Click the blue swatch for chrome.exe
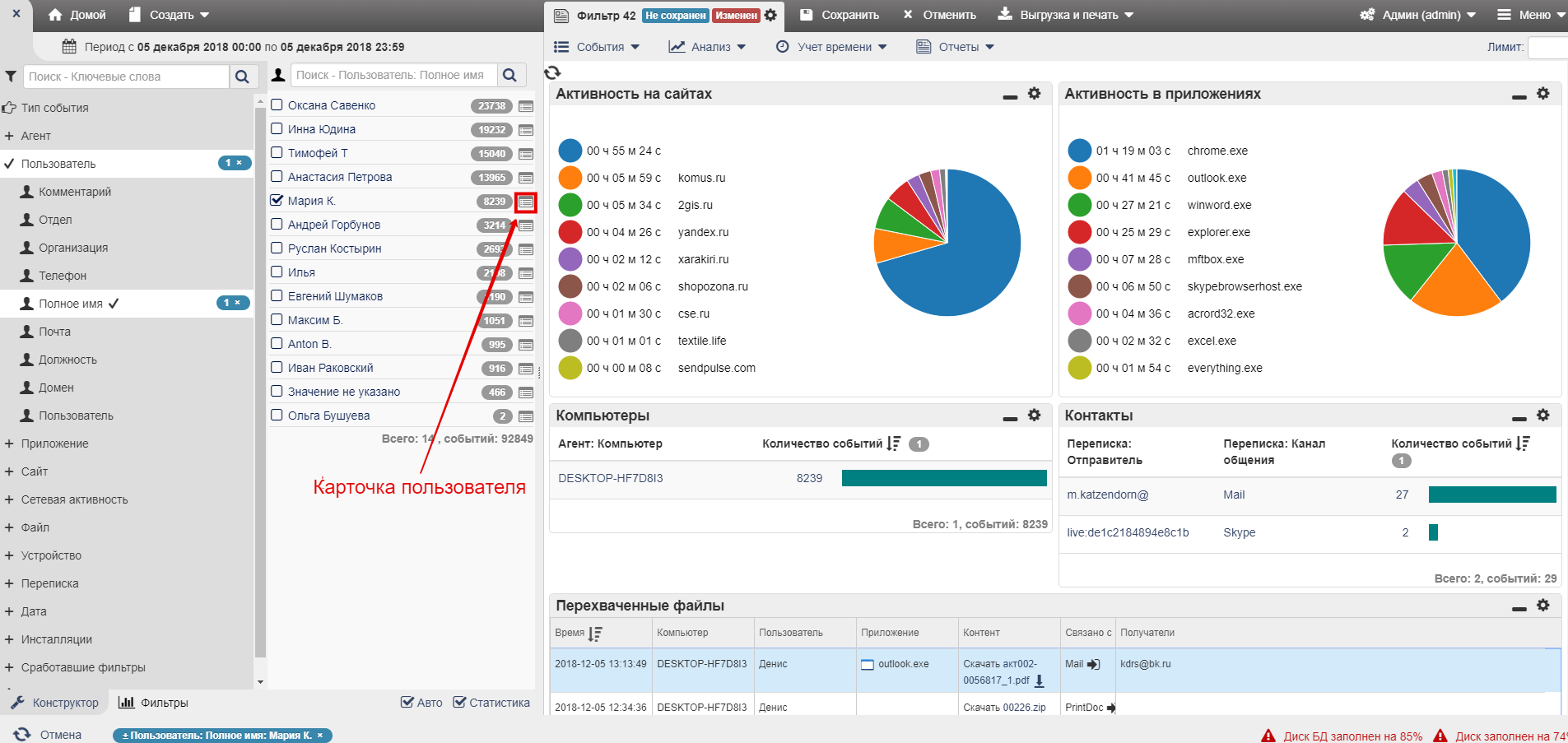This screenshot has width=1568, height=743. tap(1080, 151)
